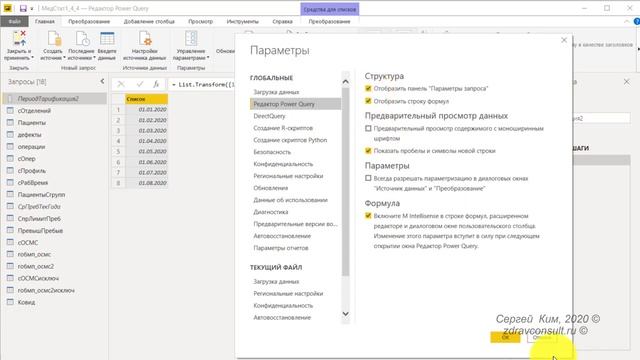Open the New Source dropdown arrow
640x360 pixels.
point(64,58)
